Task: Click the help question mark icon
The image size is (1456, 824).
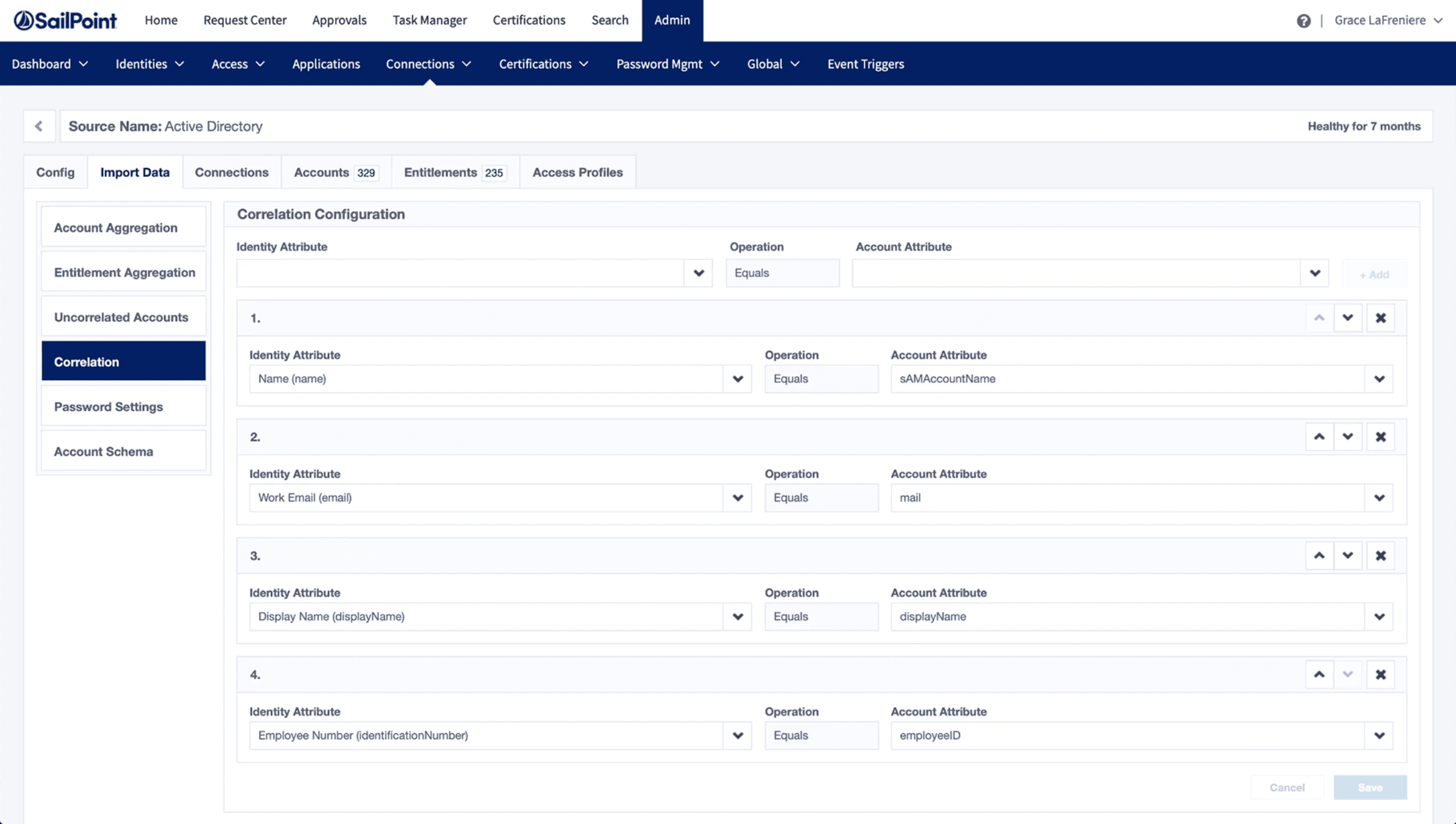Action: (1303, 21)
